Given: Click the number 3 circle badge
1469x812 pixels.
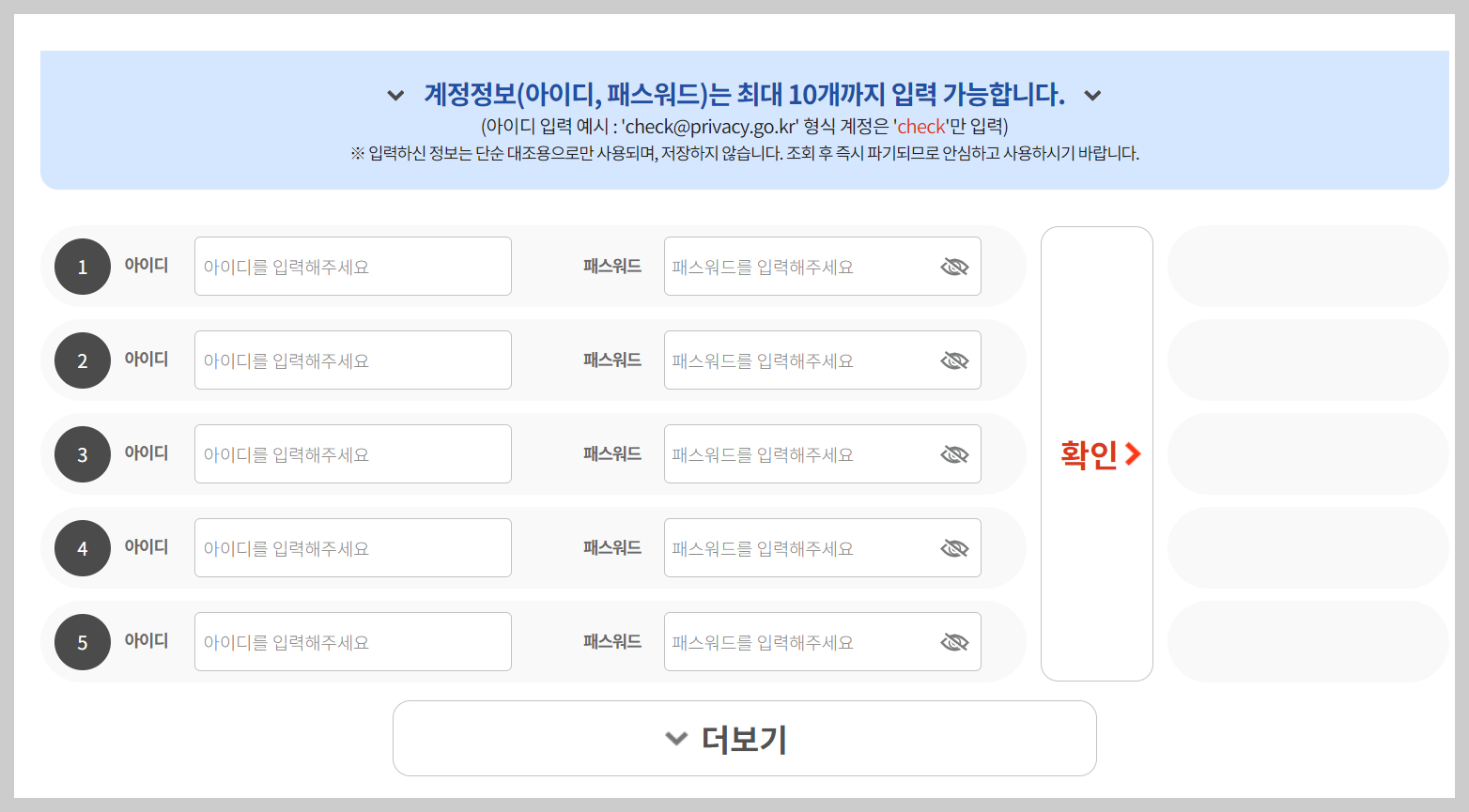Looking at the screenshot, I should (82, 453).
